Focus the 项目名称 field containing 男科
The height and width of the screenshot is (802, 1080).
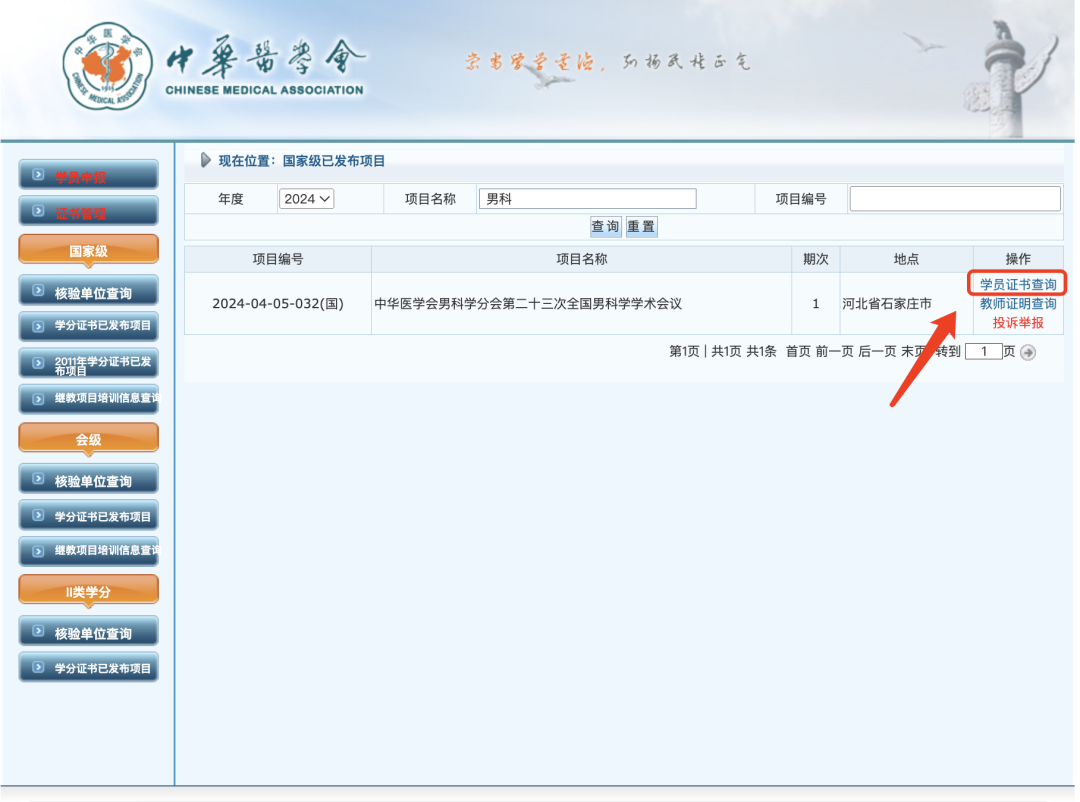tap(588, 198)
